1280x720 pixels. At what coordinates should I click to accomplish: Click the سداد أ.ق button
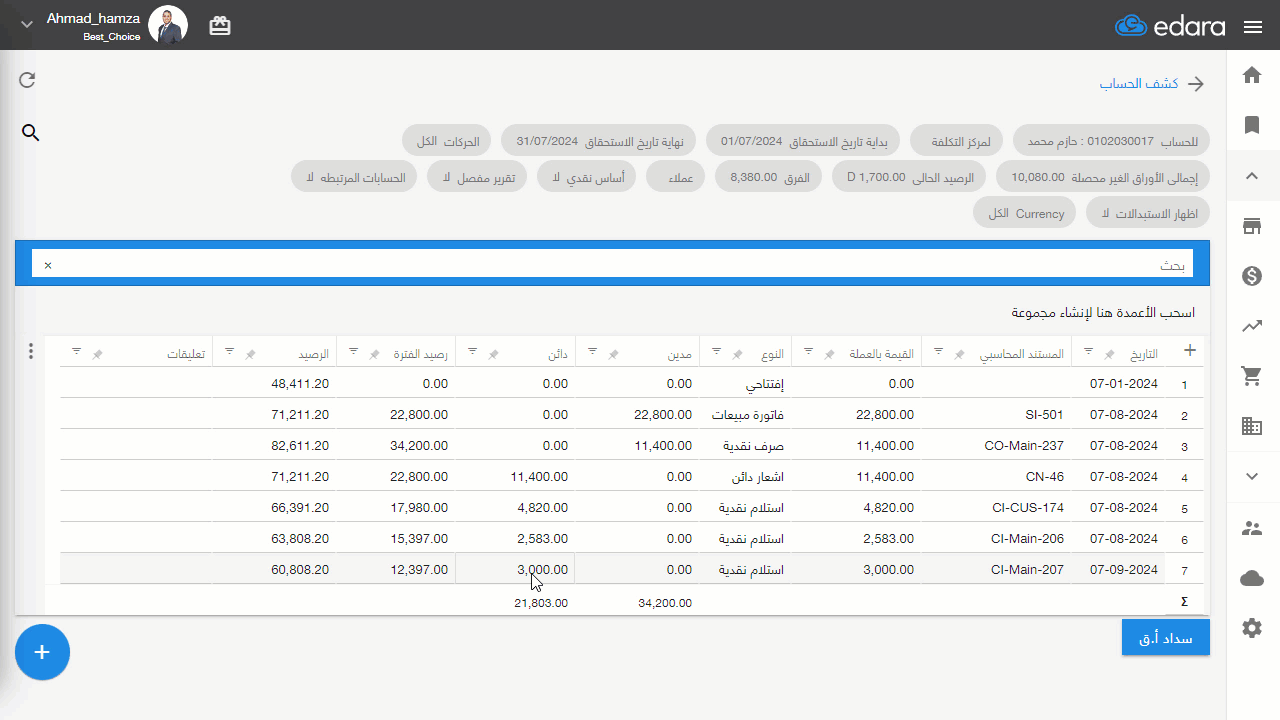pos(1166,637)
